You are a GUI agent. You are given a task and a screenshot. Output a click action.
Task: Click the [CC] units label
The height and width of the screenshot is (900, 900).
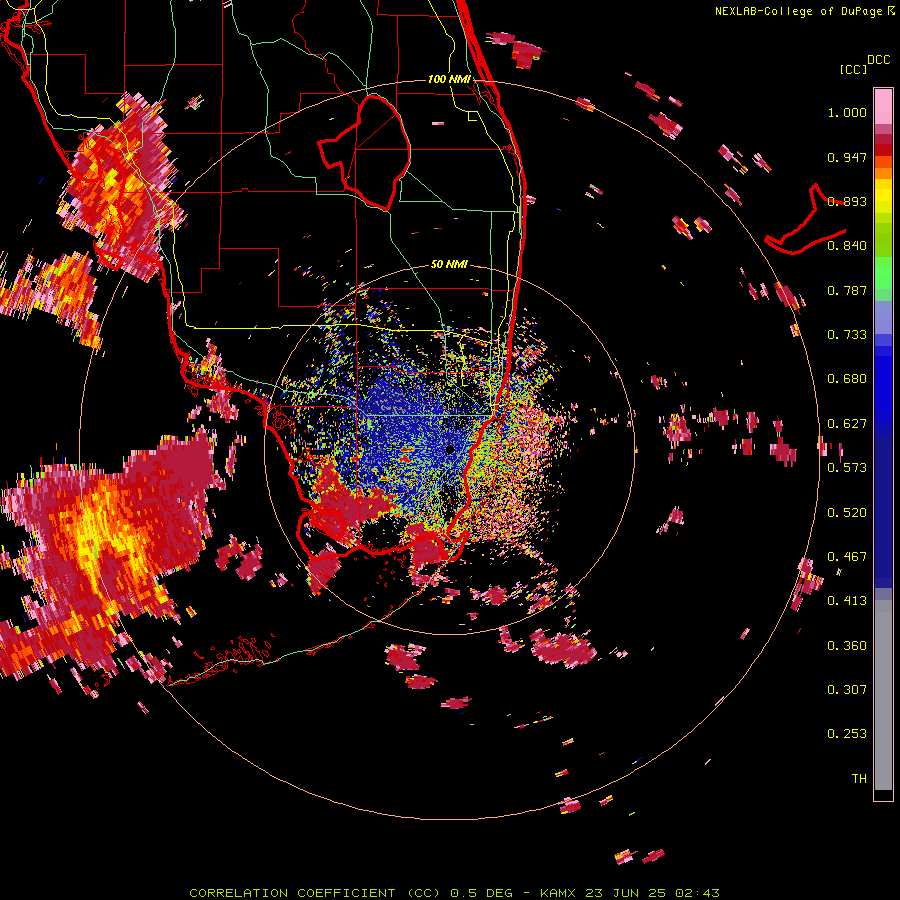pos(853,69)
